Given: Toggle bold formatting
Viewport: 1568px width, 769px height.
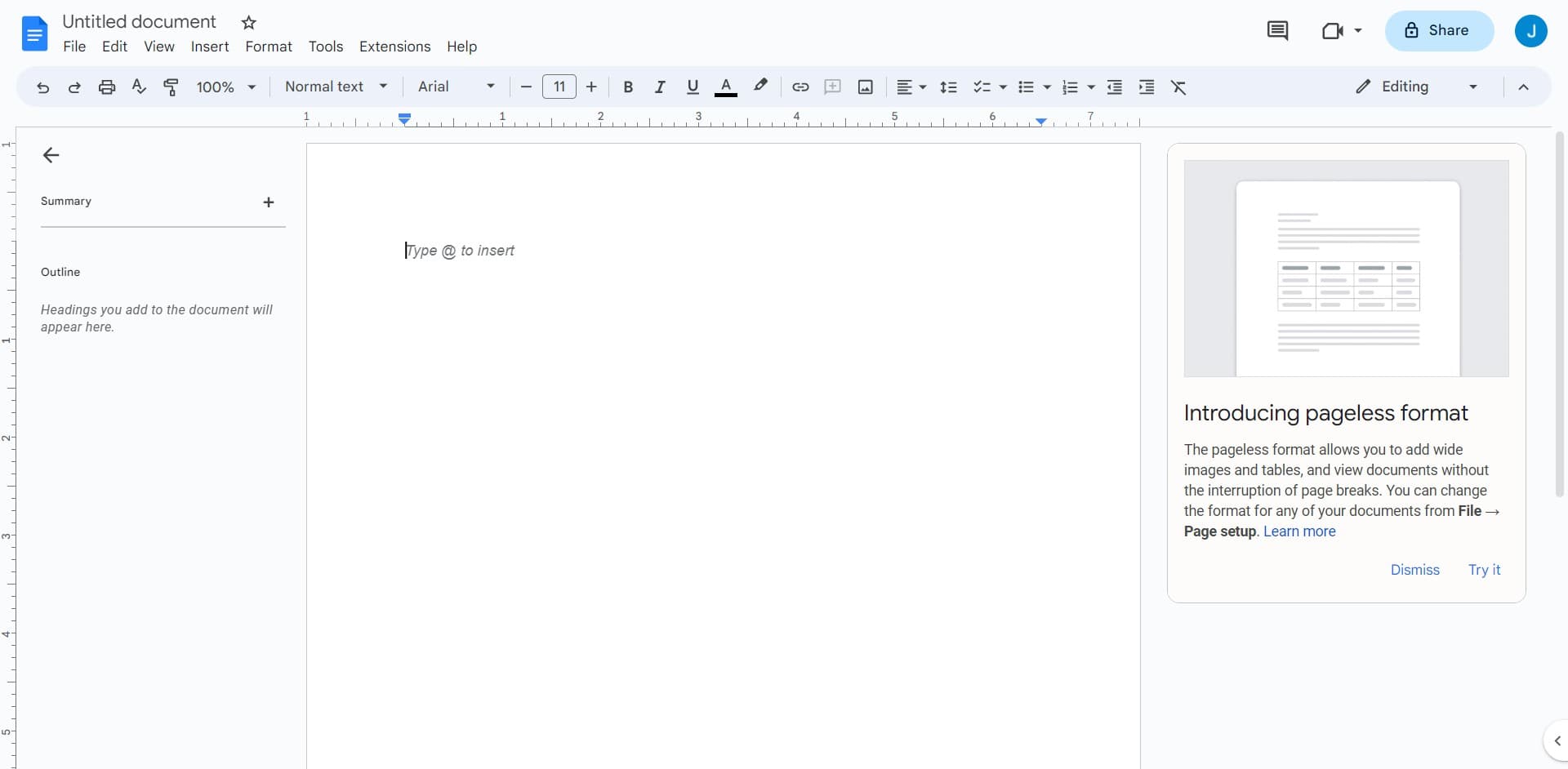Looking at the screenshot, I should (628, 87).
